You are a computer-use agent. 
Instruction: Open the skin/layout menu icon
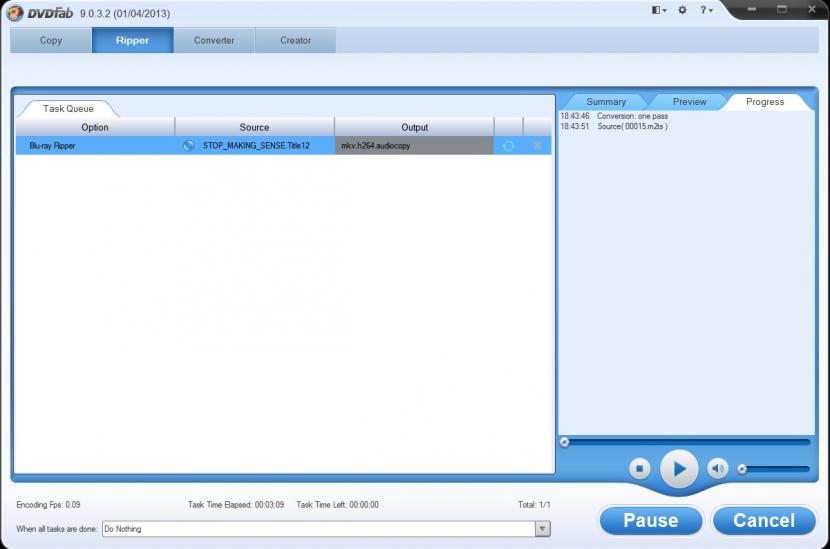click(658, 10)
